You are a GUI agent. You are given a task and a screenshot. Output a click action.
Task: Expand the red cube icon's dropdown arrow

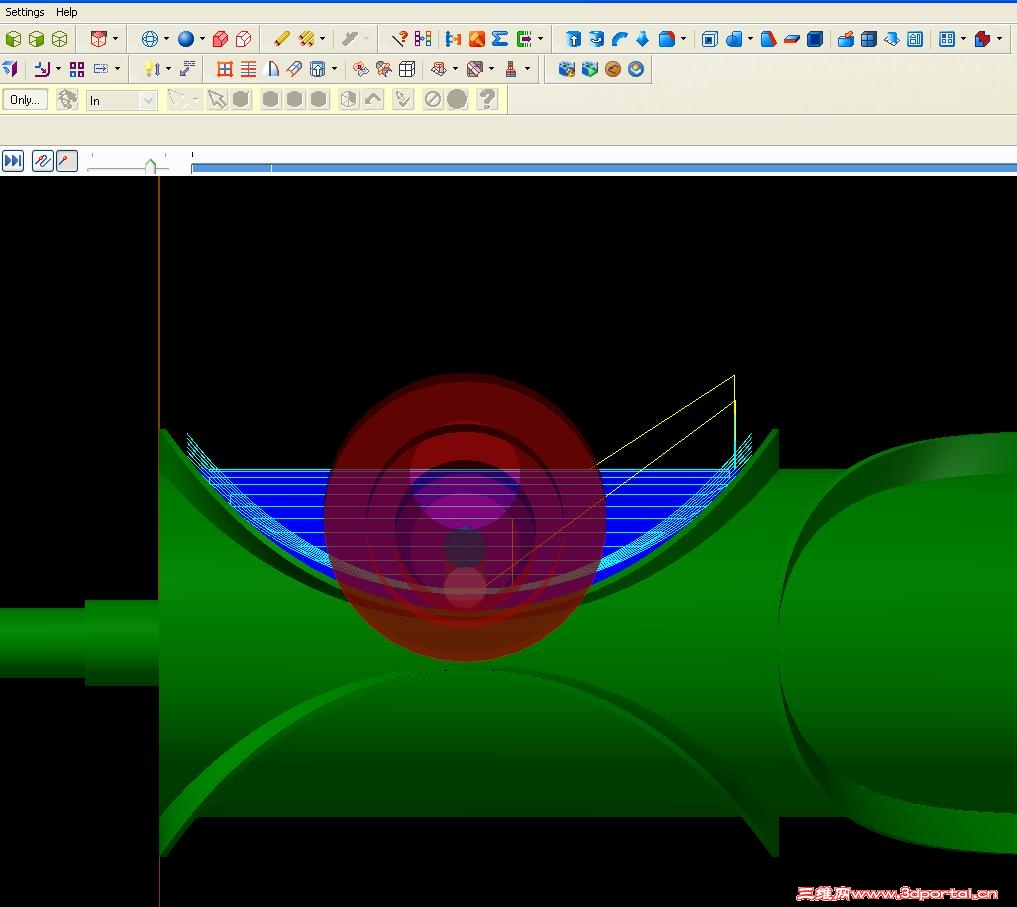[115, 39]
